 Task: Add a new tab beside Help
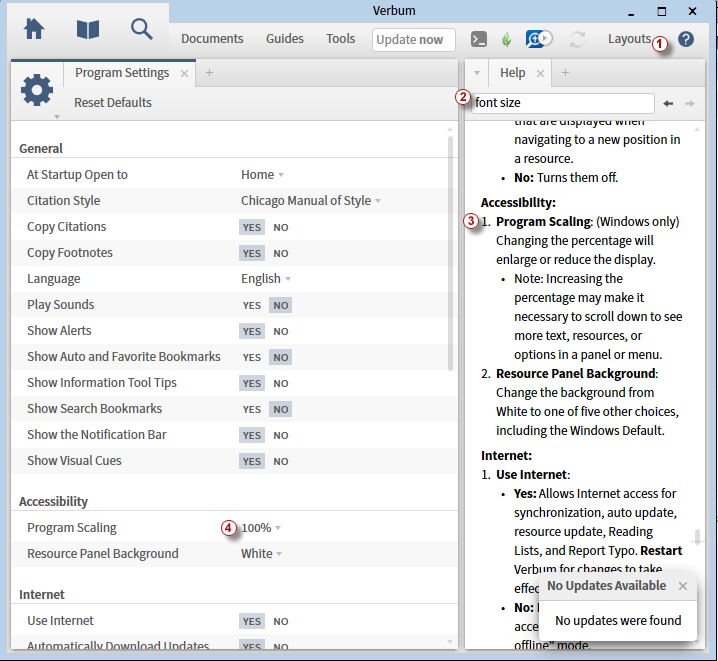tap(566, 72)
